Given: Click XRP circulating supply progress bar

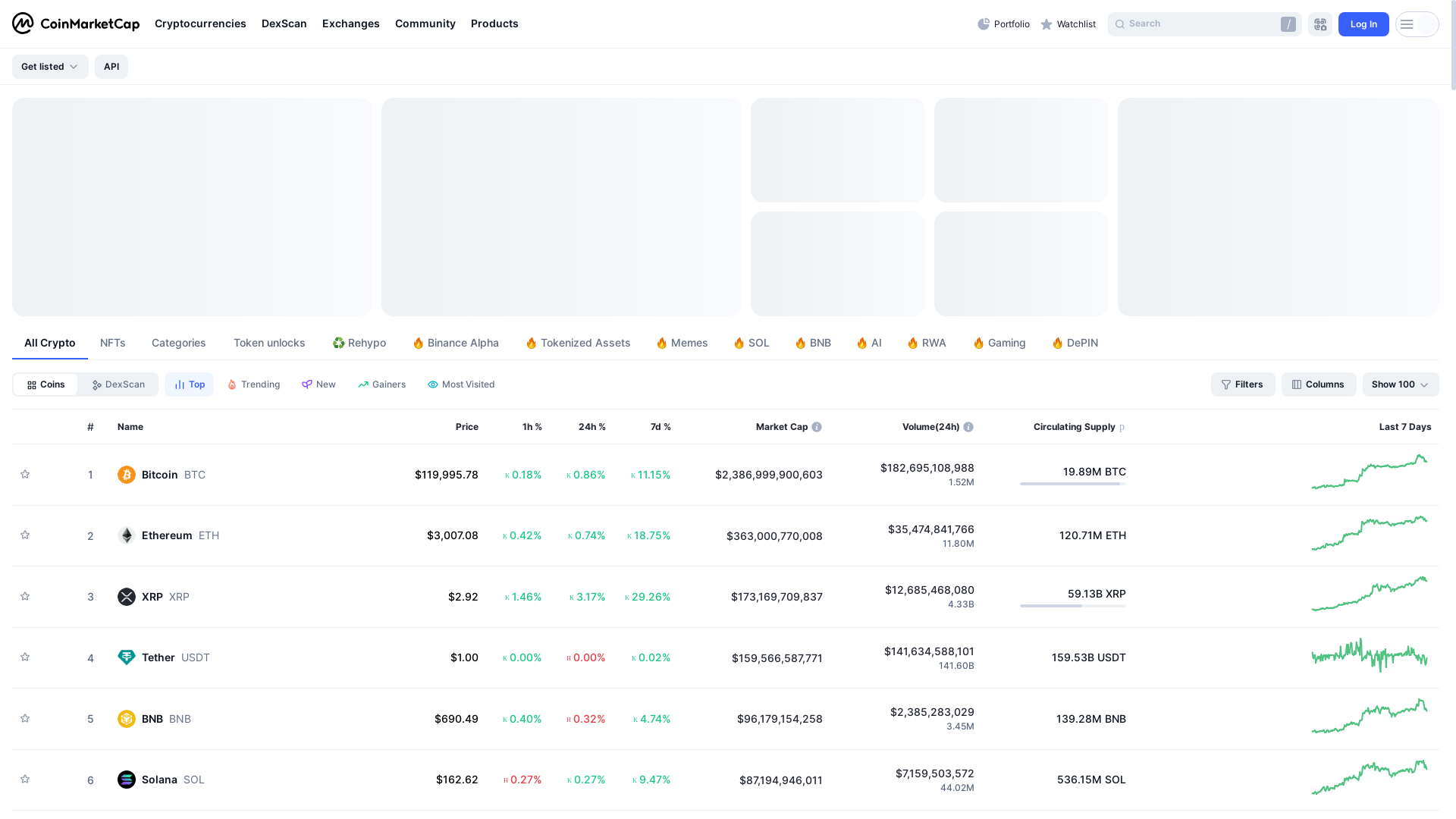Looking at the screenshot, I should [x=1073, y=606].
